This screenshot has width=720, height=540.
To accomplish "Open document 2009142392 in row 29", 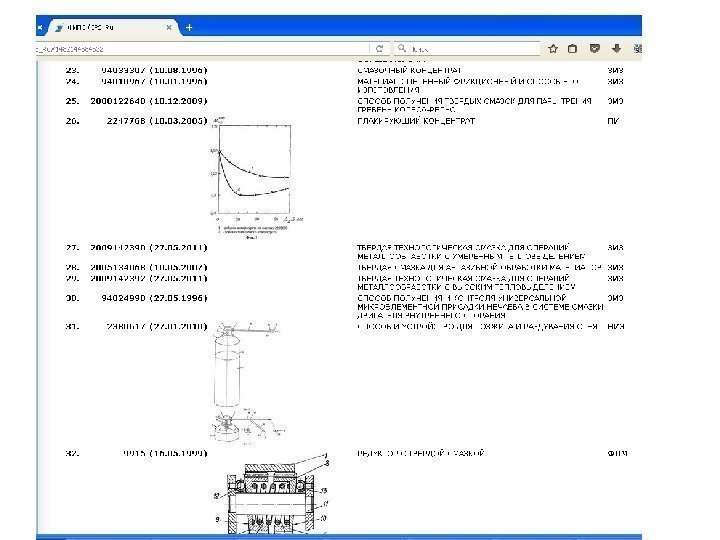I will click(149, 278).
